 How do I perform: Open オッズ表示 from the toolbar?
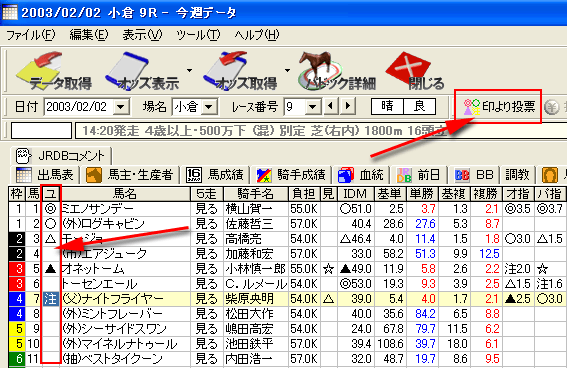pyautogui.click(x=142, y=71)
